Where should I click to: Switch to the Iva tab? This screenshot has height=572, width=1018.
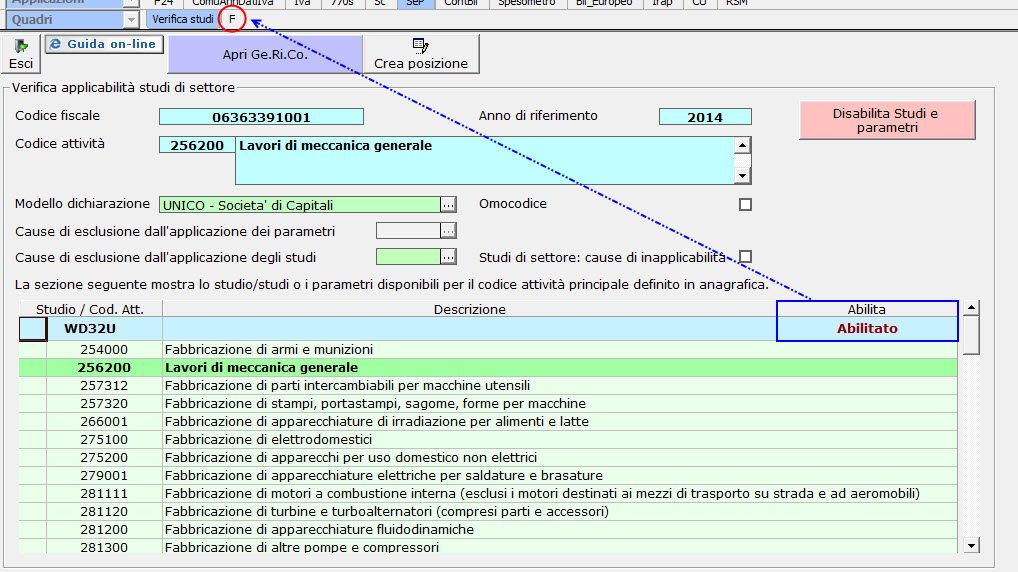click(x=302, y=3)
